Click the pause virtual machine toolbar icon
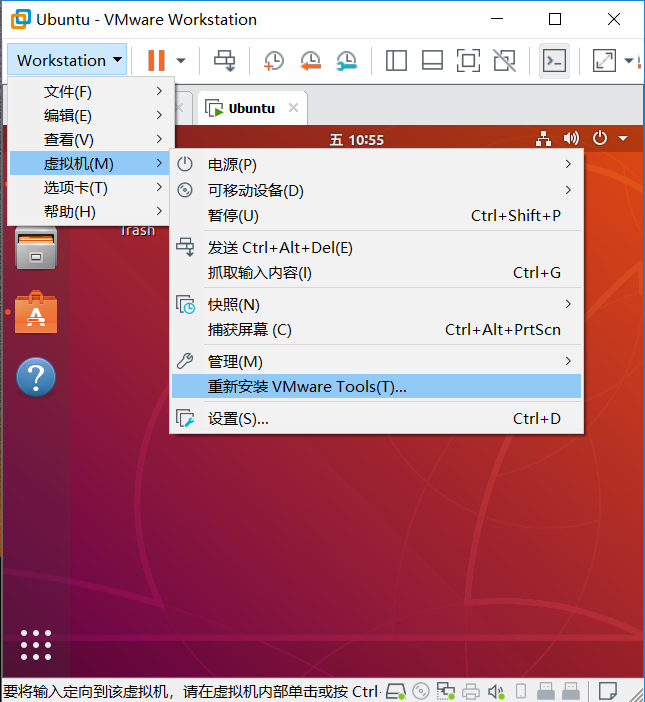 coord(156,60)
